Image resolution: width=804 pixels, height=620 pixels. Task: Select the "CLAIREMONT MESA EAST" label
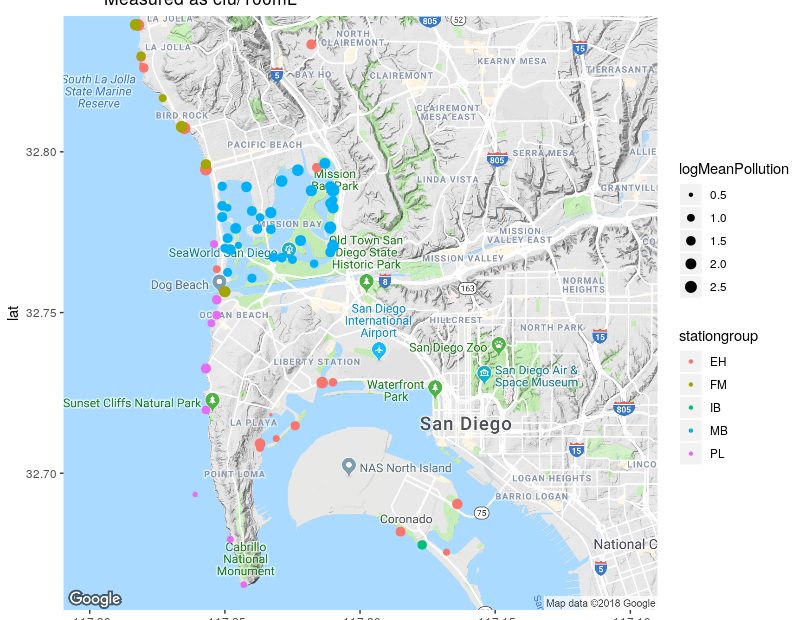(x=448, y=112)
